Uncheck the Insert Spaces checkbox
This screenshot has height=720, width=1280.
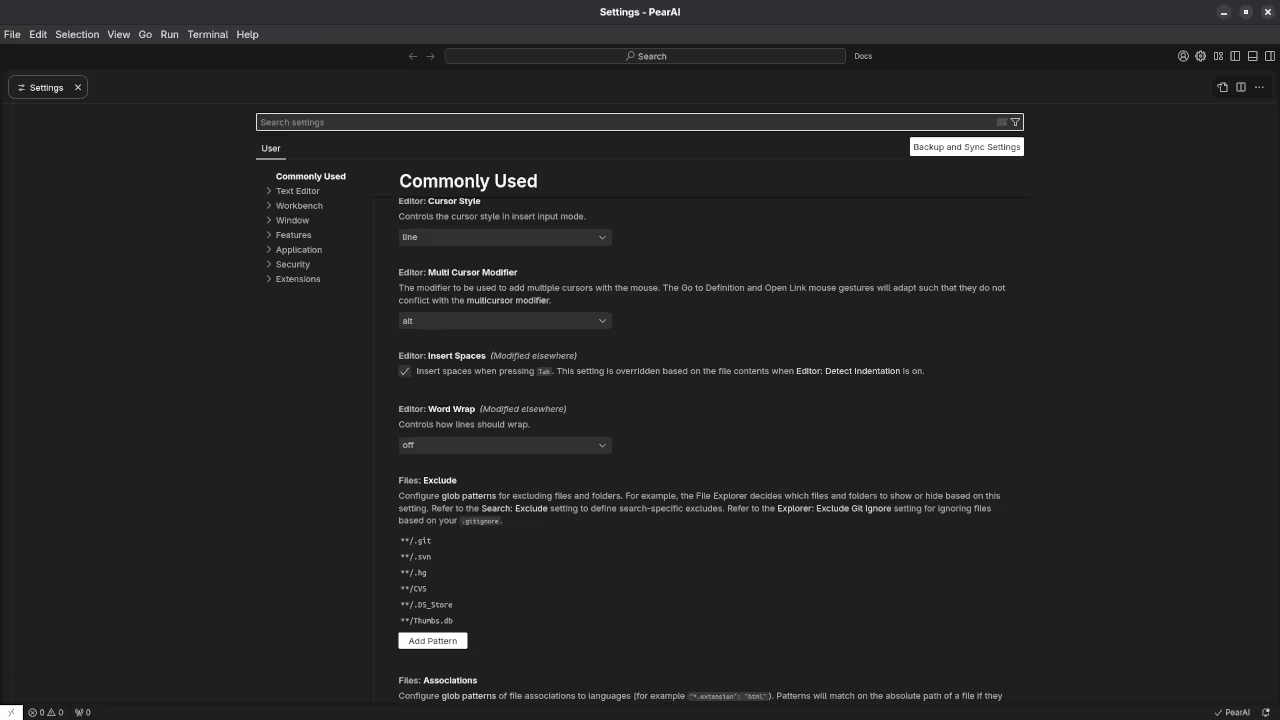(x=405, y=371)
